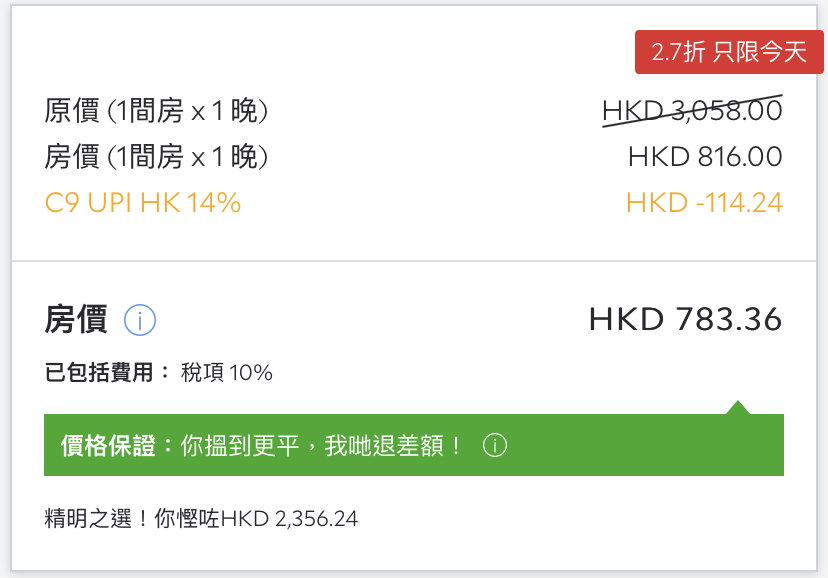Select the 已包括費用 label
Image resolution: width=828 pixels, height=578 pixels.
tap(100, 373)
